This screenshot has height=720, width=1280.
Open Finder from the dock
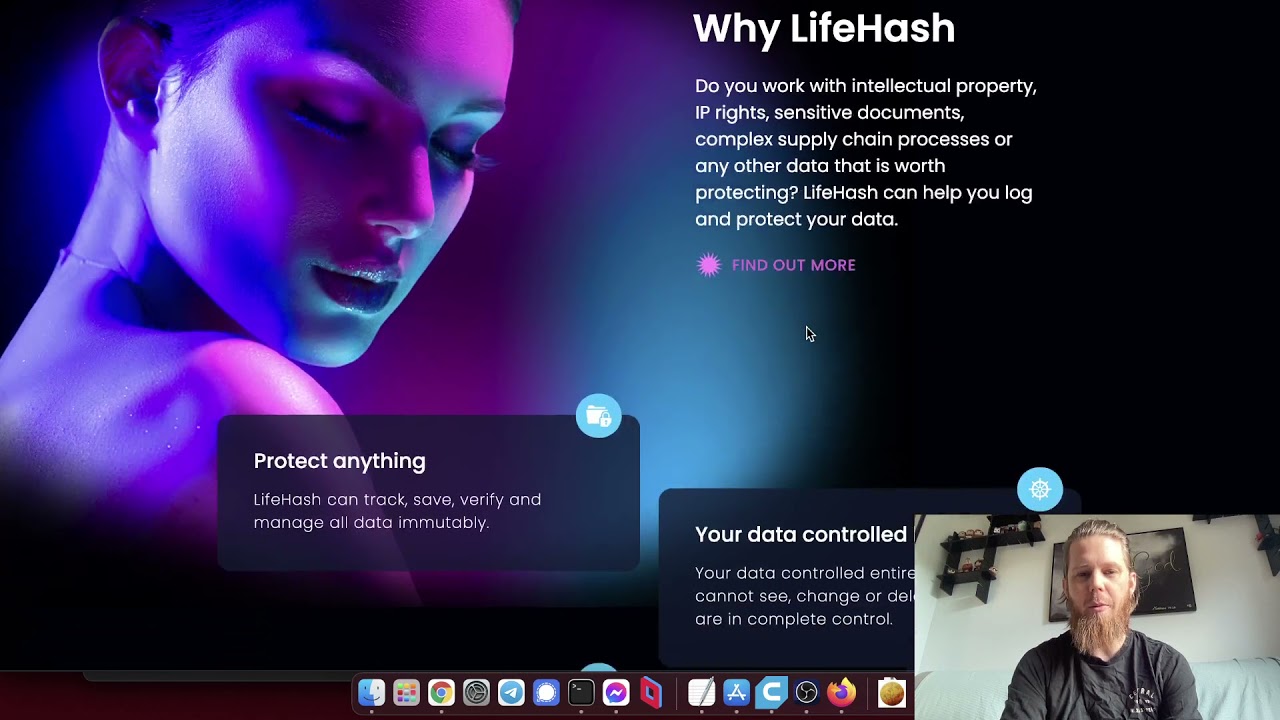pos(372,692)
